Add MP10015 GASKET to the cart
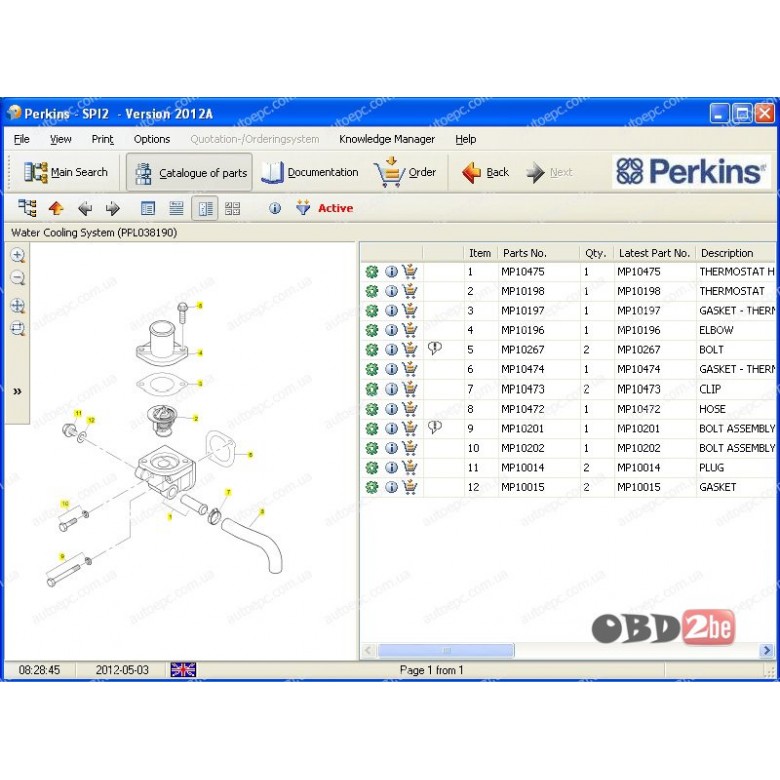The width and height of the screenshot is (780, 780). click(x=410, y=487)
